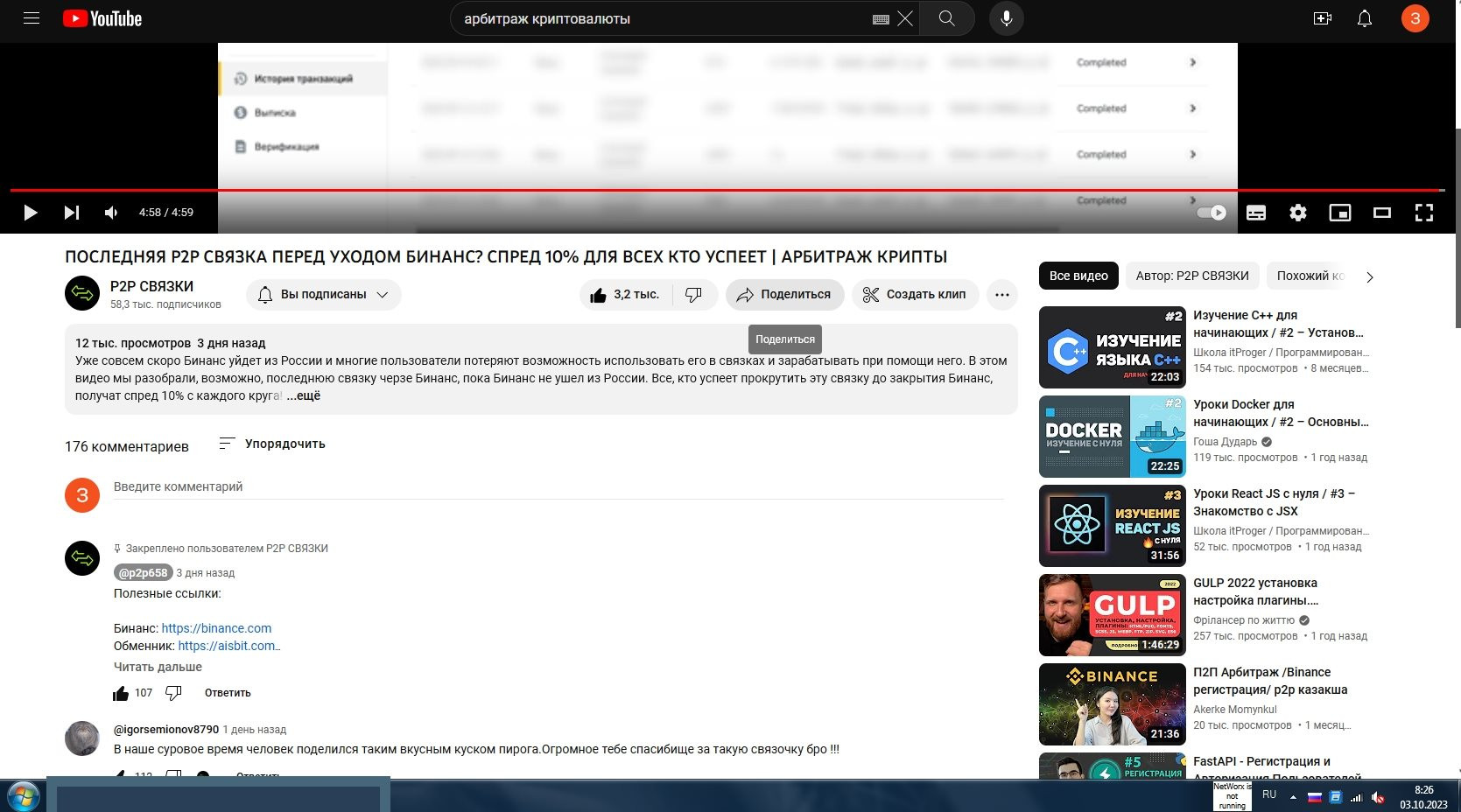Open the Docker lessons video thumbnail
This screenshot has width=1461, height=812.
click(1113, 437)
